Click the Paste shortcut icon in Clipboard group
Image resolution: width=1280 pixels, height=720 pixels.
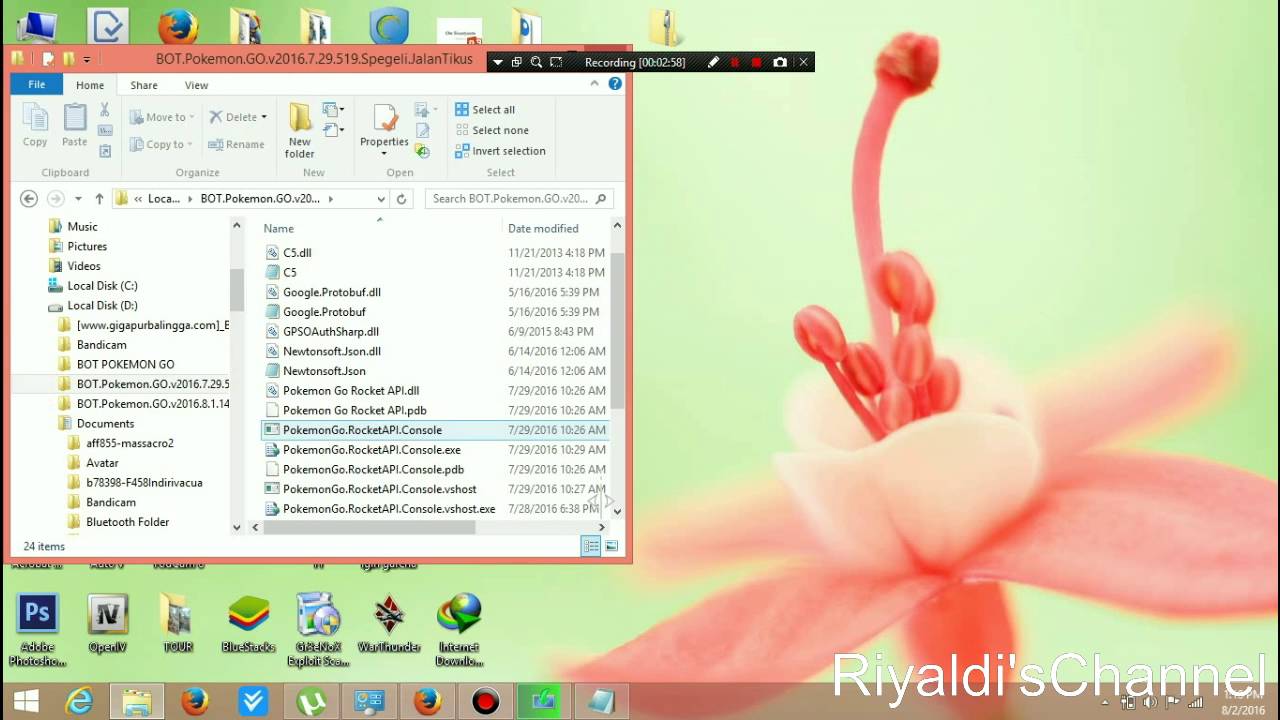pyautogui.click(x=105, y=151)
